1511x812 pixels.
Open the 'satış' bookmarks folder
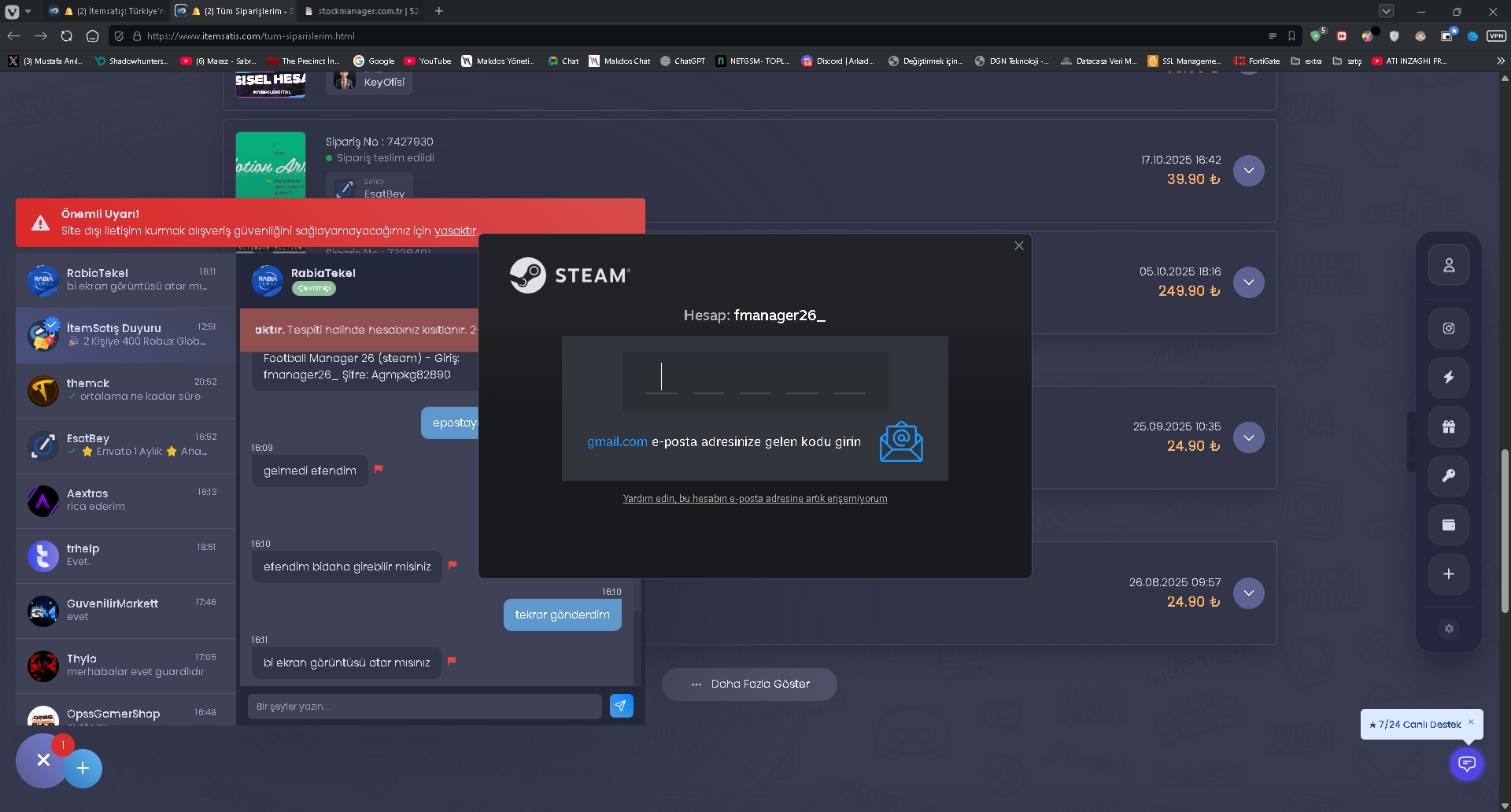[x=1347, y=61]
